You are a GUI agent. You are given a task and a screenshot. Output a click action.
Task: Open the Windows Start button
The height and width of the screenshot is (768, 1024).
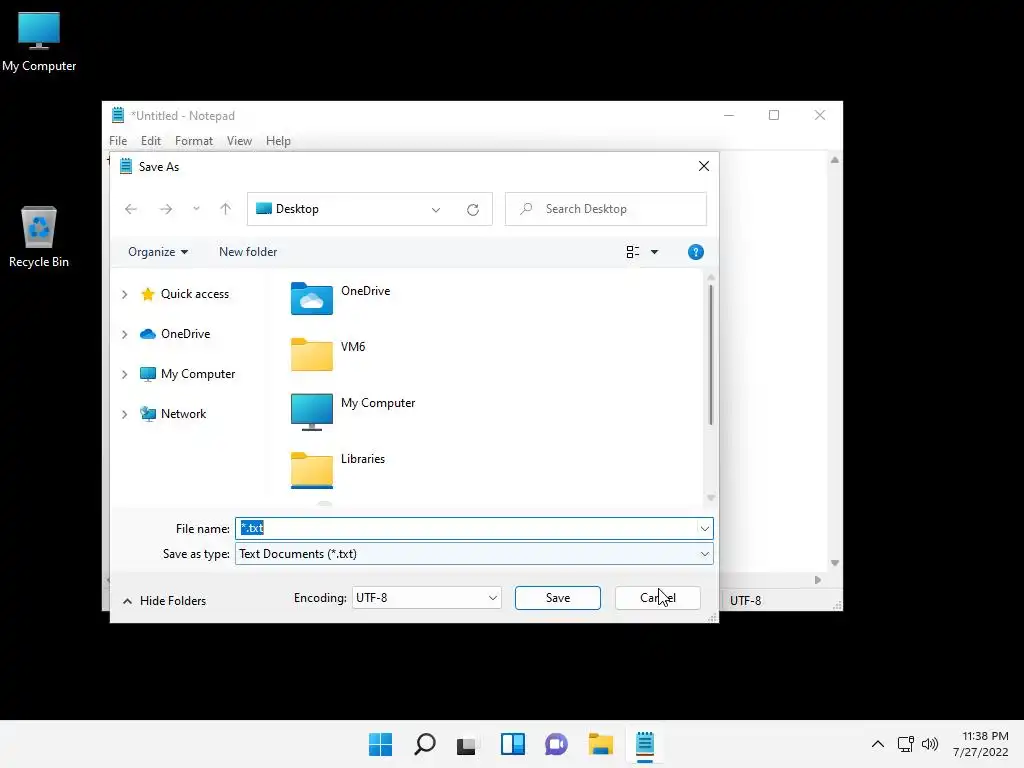[x=380, y=744]
